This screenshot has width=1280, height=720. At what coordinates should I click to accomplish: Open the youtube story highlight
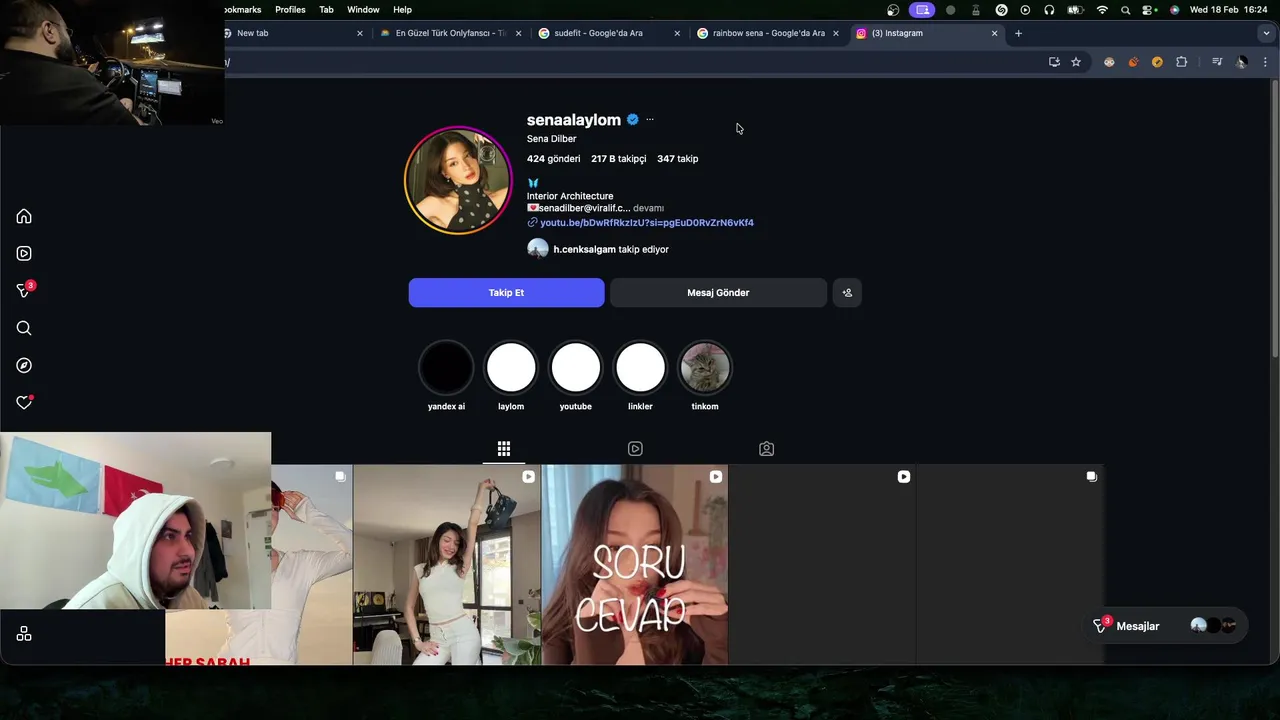(x=576, y=368)
